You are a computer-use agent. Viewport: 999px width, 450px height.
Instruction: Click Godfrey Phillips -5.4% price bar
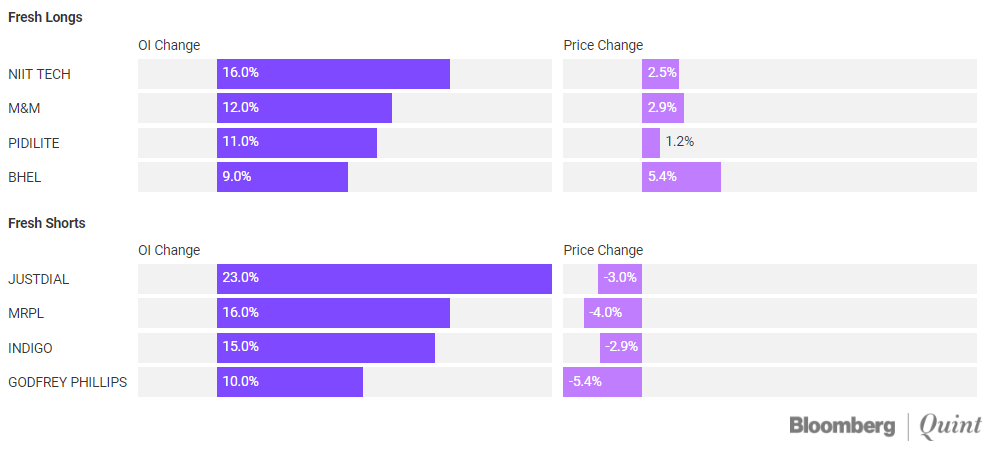(x=602, y=382)
